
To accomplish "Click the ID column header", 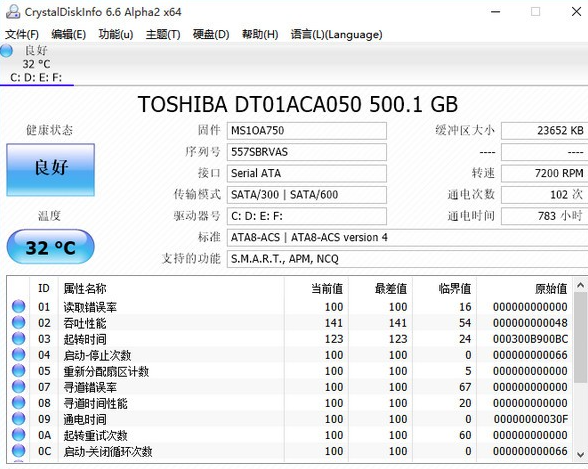I will pyautogui.click(x=44, y=288).
